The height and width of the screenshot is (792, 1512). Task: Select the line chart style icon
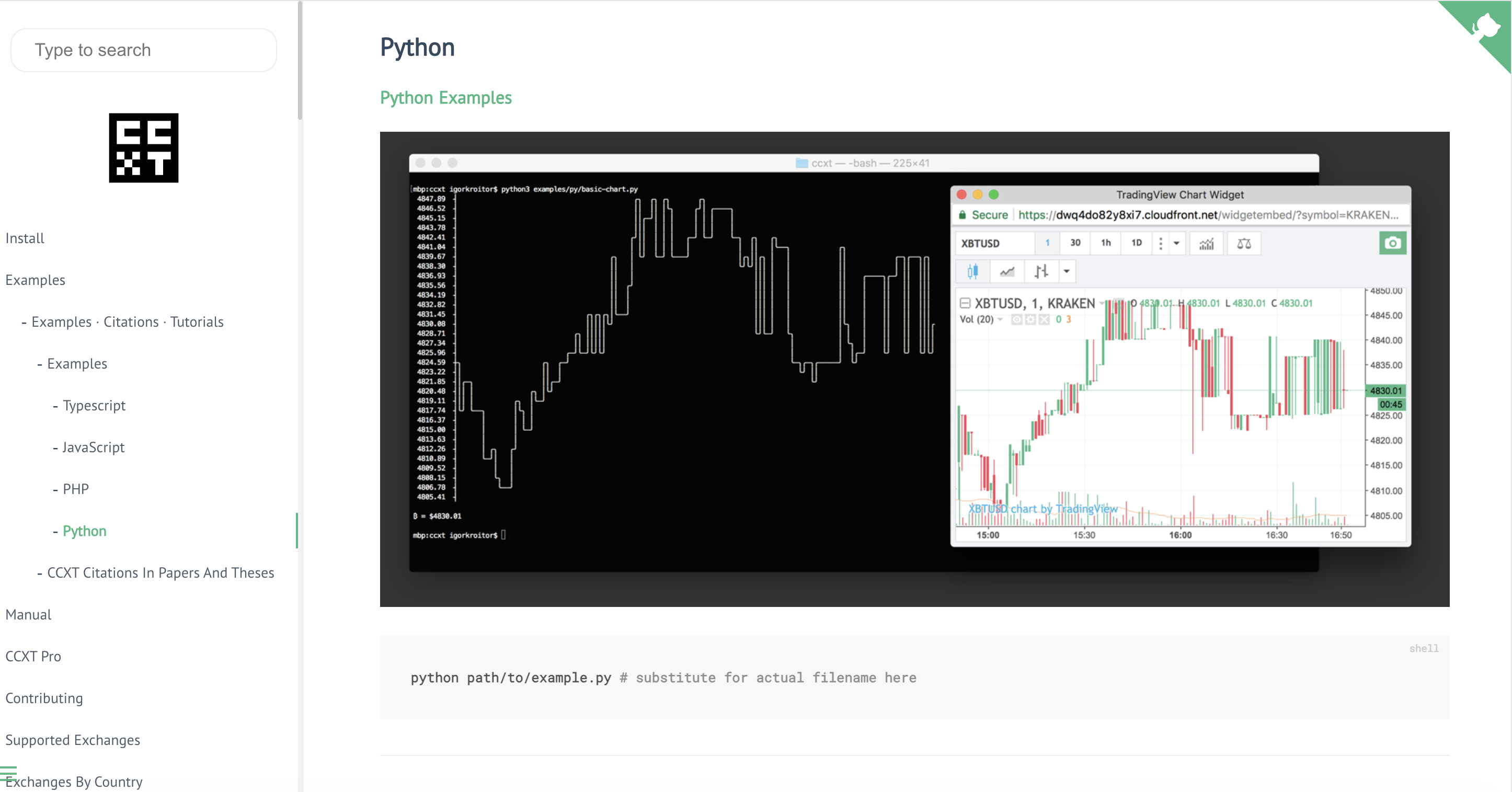(1007, 271)
